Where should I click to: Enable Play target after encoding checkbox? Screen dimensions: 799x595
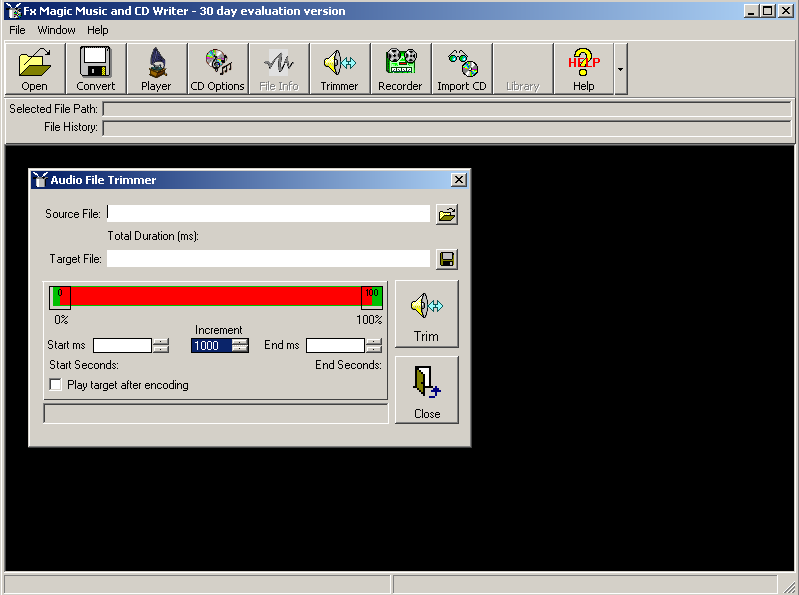pos(56,385)
